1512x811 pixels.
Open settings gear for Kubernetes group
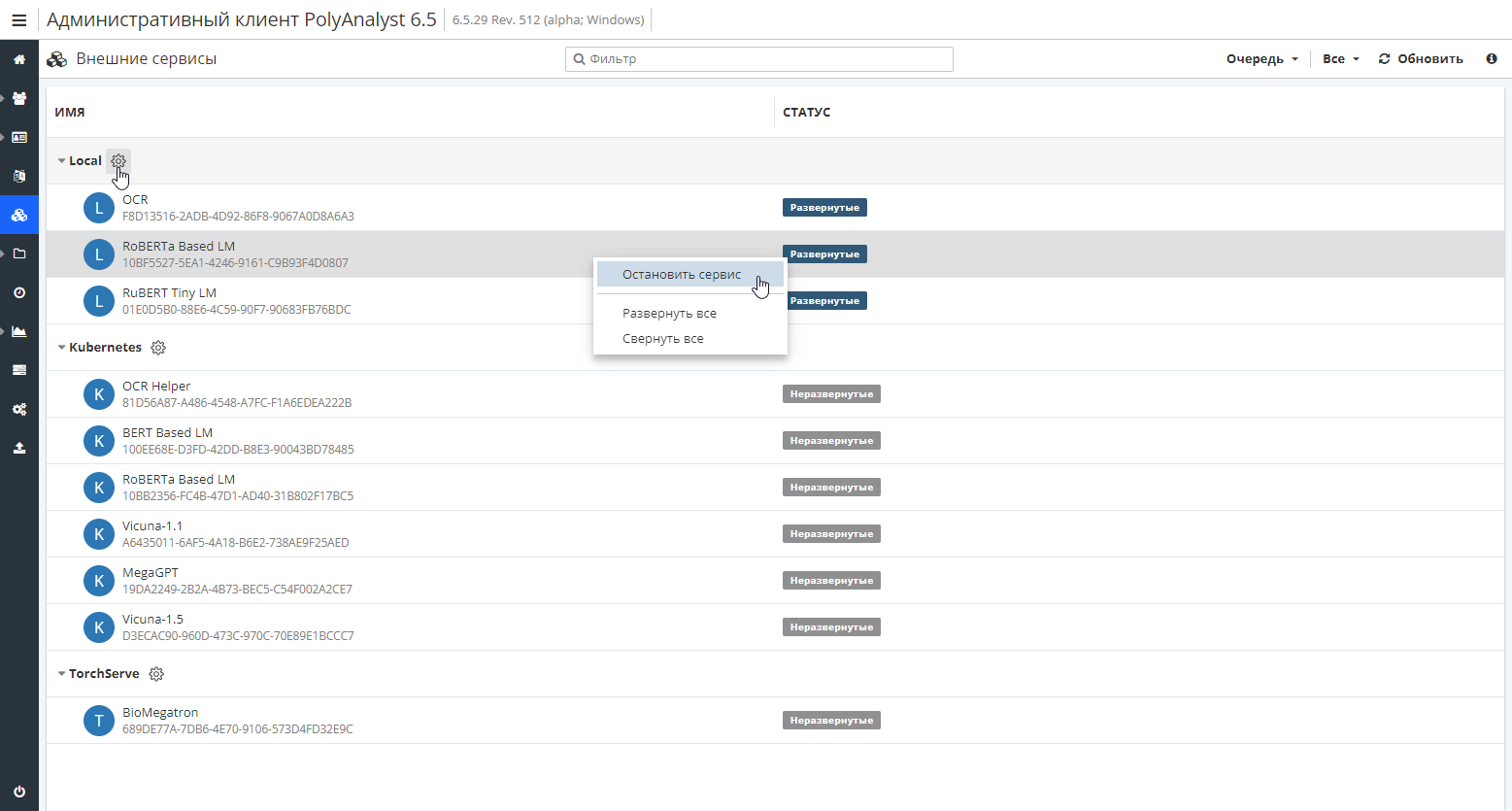[x=158, y=348]
